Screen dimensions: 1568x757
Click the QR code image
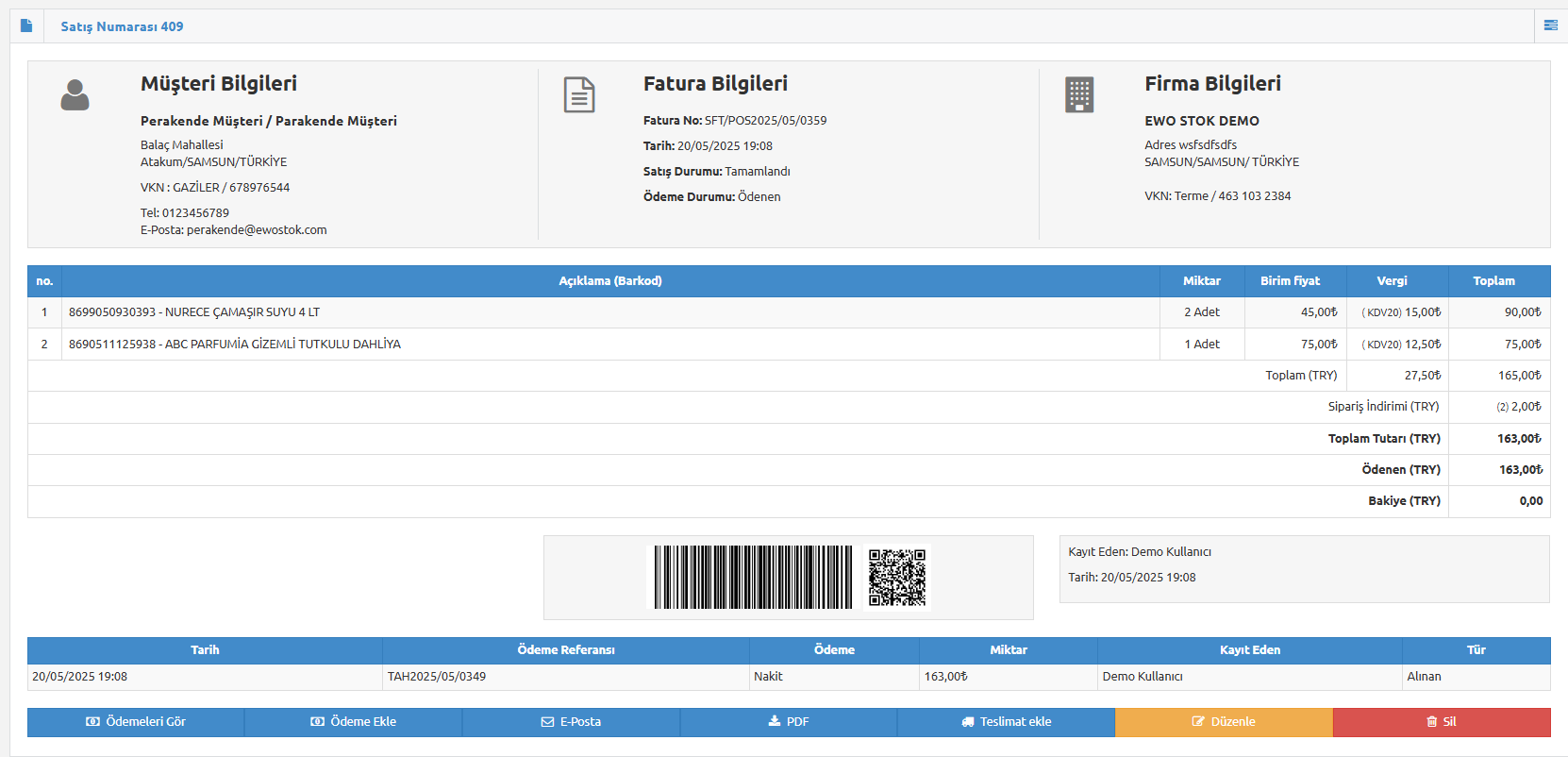pos(897,578)
